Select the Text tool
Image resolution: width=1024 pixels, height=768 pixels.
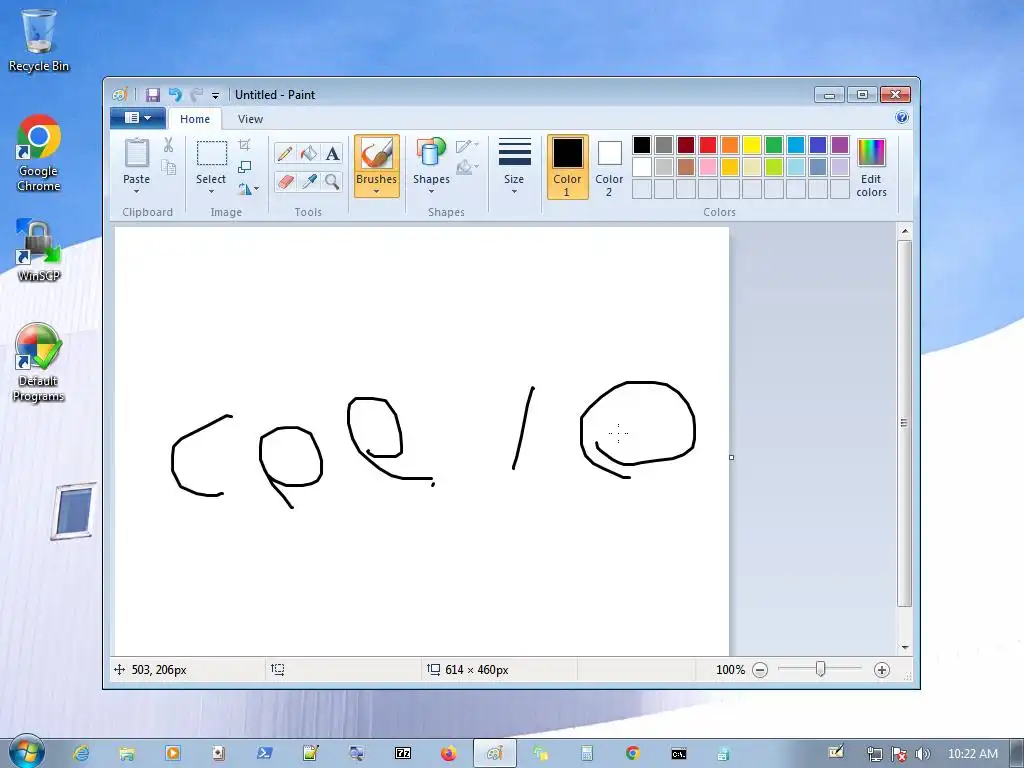332,153
